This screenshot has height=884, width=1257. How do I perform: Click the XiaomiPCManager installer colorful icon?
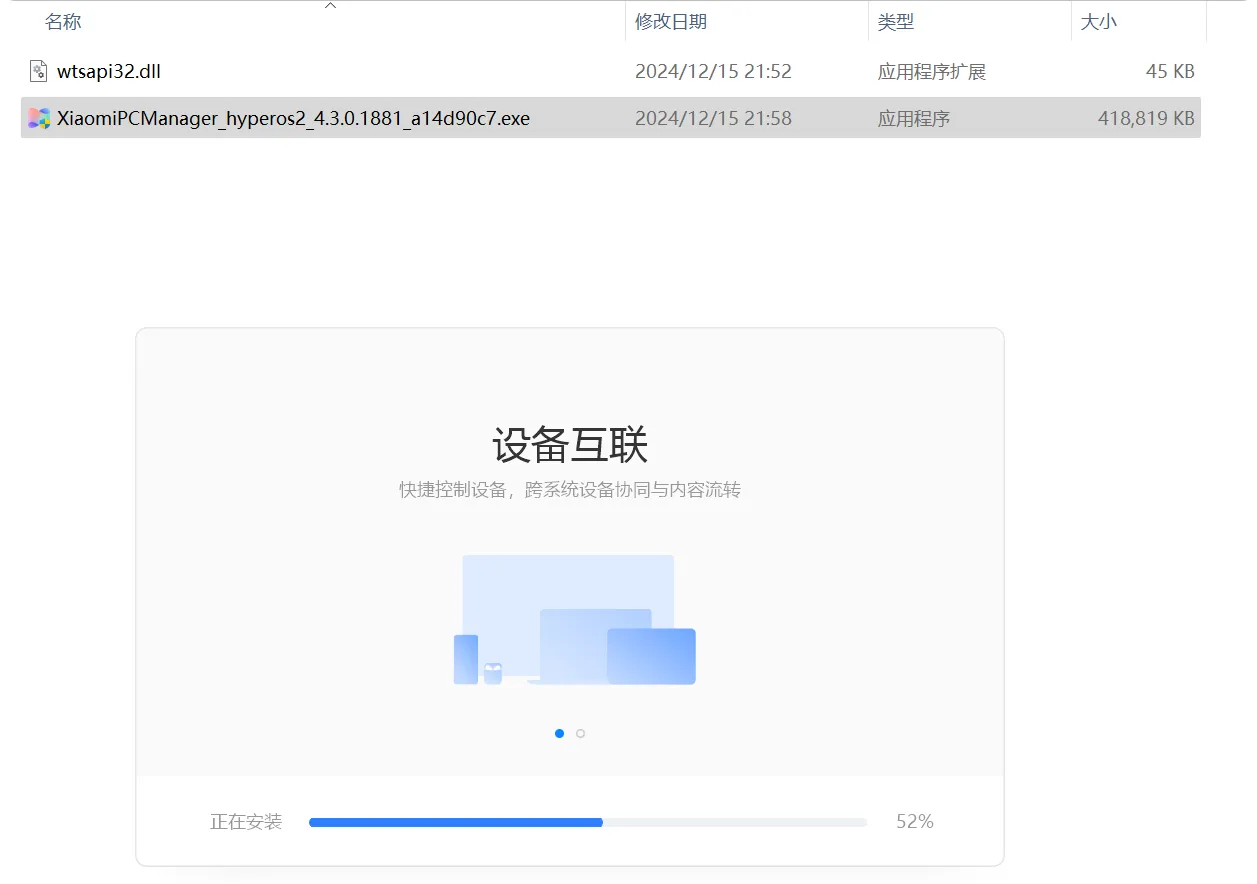(x=38, y=118)
